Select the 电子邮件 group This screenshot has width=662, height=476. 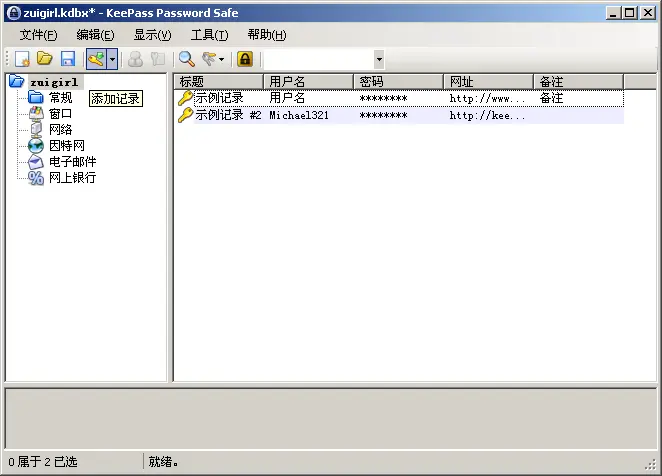[x=73, y=162]
